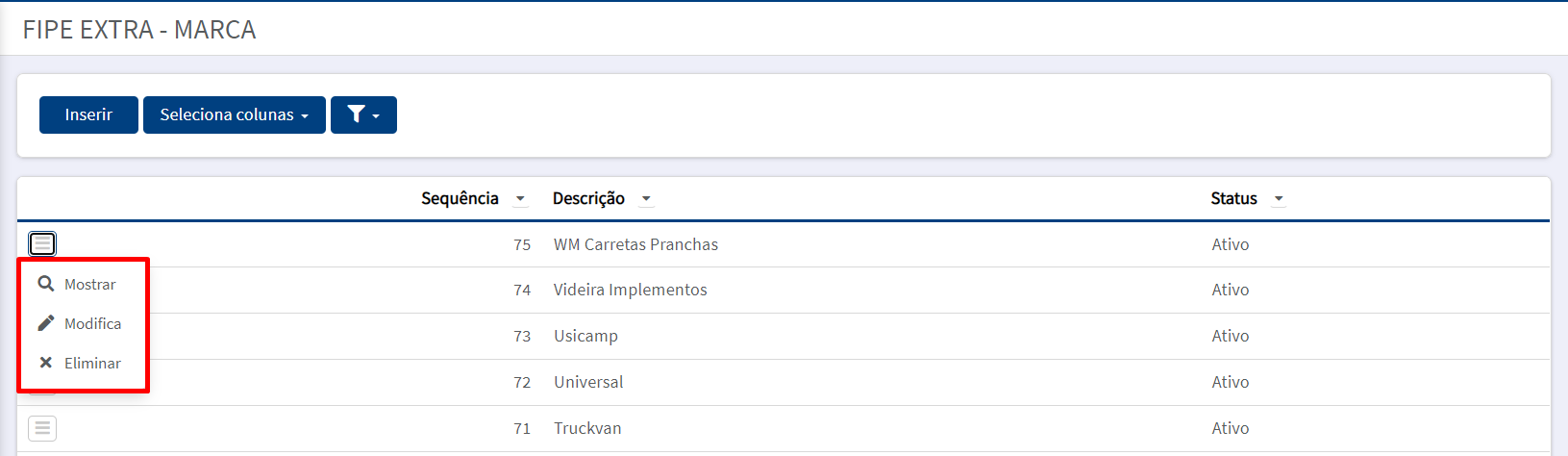This screenshot has height=456, width=1568.
Task: Click the Inserir button
Action: (88, 114)
